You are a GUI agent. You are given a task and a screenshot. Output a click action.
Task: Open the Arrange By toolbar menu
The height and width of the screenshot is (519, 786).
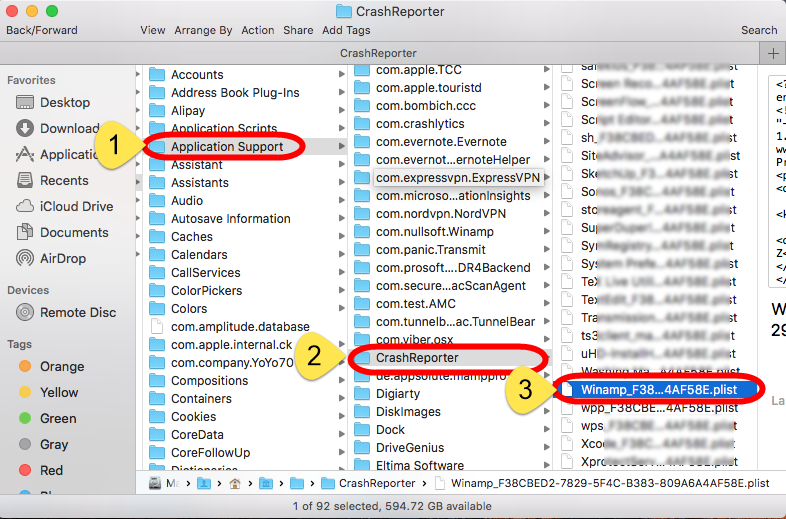[204, 30]
